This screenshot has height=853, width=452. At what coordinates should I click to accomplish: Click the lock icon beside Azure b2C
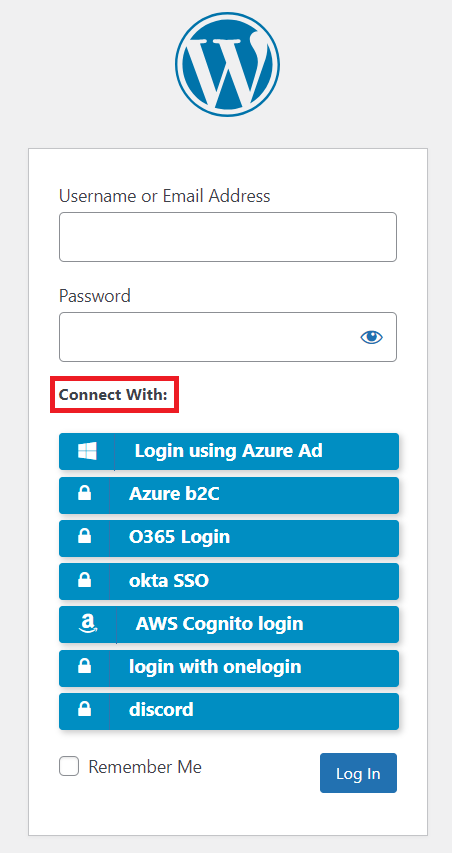point(84,493)
